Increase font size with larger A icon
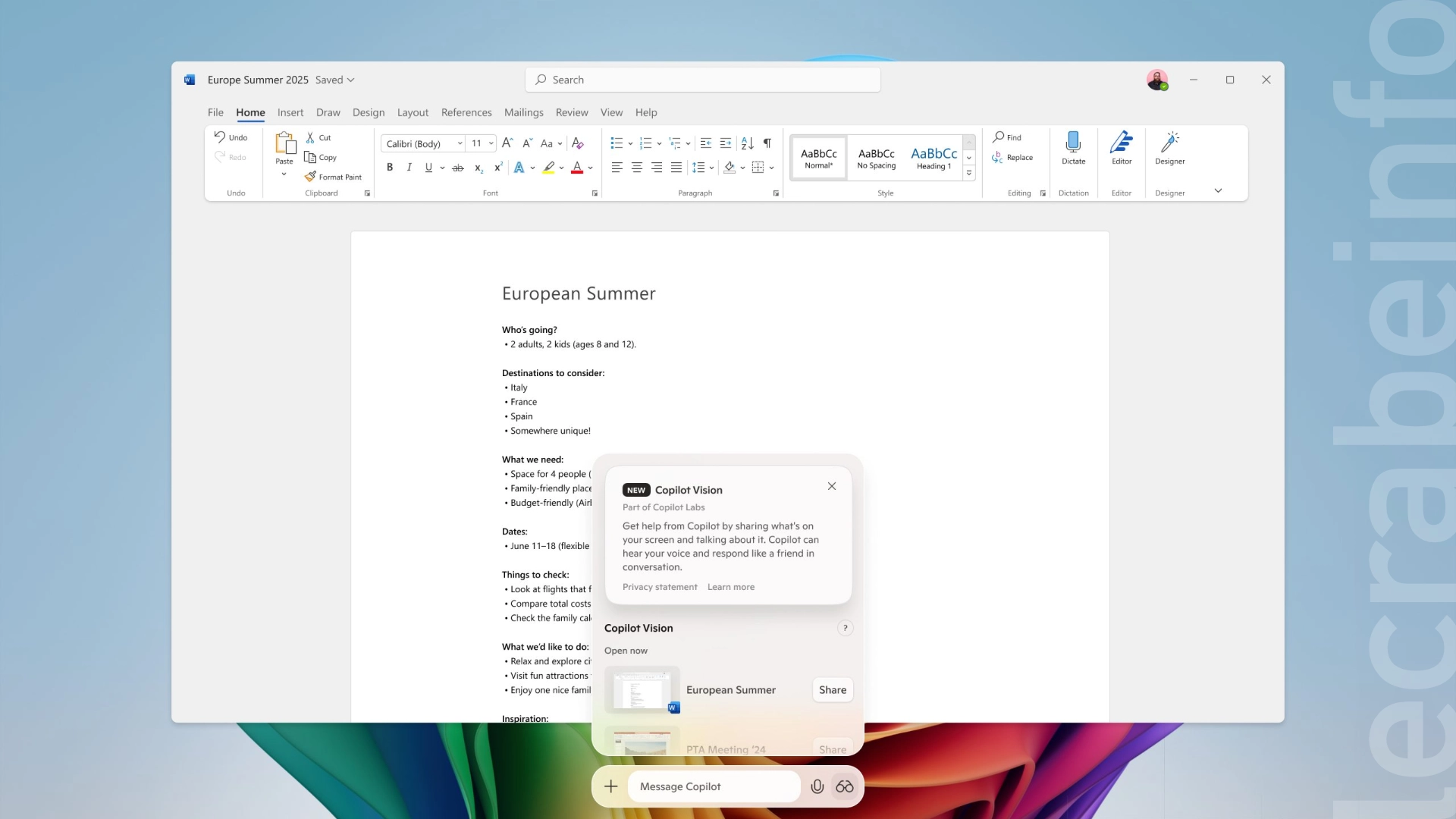This screenshot has width=1456, height=819. [x=507, y=143]
